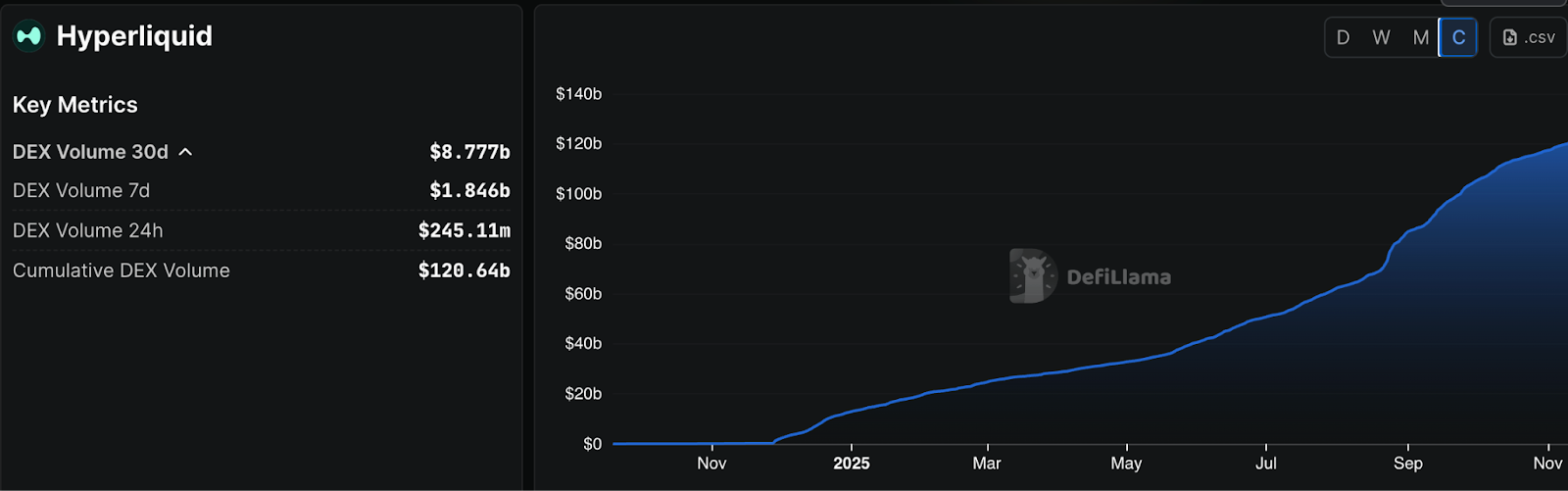Select the Cumulative (C) chart mode
Viewport: 1568px width, 491px height.
tap(1458, 37)
